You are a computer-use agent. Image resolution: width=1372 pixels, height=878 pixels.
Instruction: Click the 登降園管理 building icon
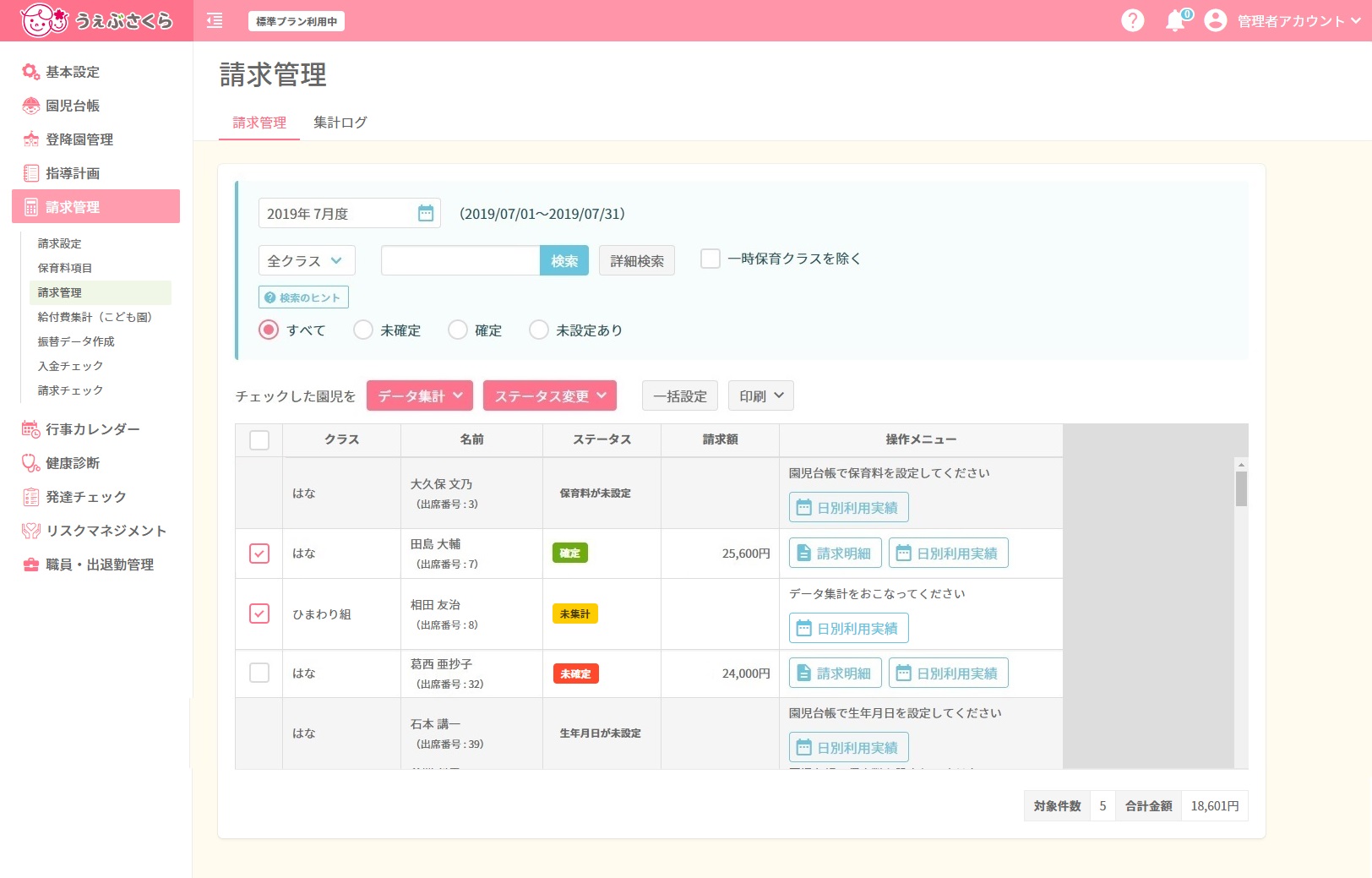(x=31, y=139)
